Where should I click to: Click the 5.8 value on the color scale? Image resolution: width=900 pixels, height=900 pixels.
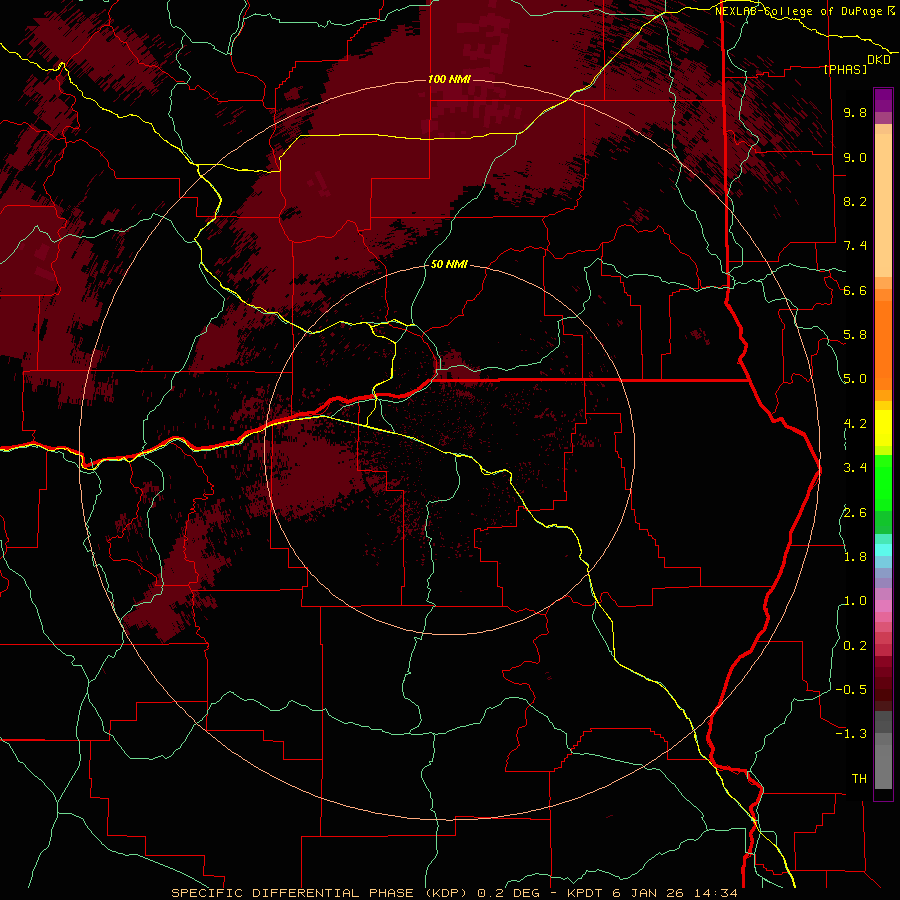pyautogui.click(x=855, y=335)
